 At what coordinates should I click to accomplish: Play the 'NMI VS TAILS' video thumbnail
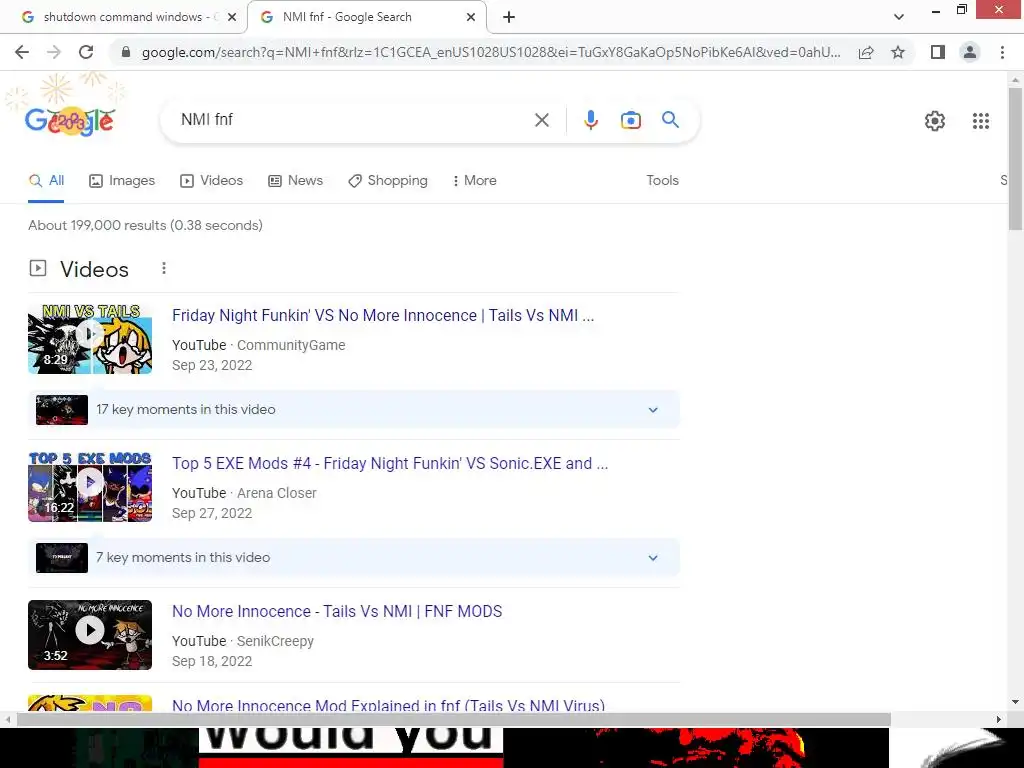point(90,339)
